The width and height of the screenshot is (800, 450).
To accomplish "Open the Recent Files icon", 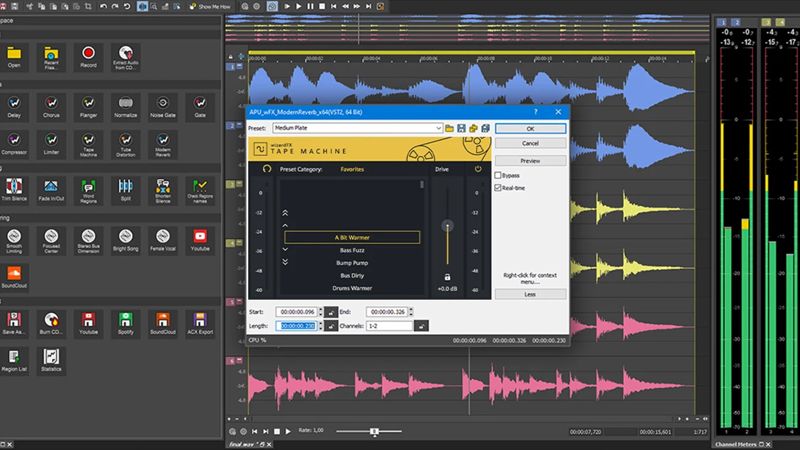I will pyautogui.click(x=51, y=57).
